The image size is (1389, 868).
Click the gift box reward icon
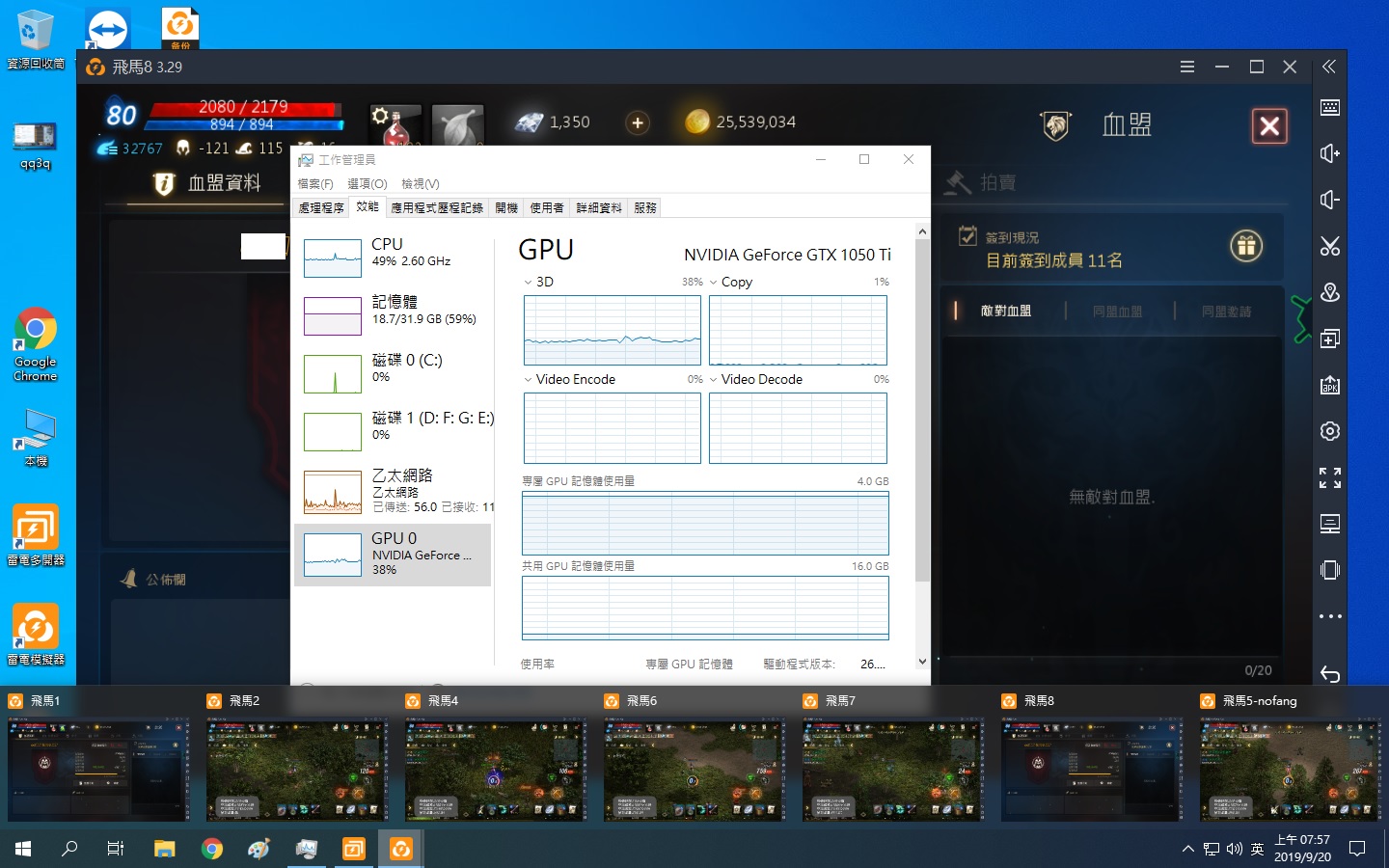pos(1245,247)
